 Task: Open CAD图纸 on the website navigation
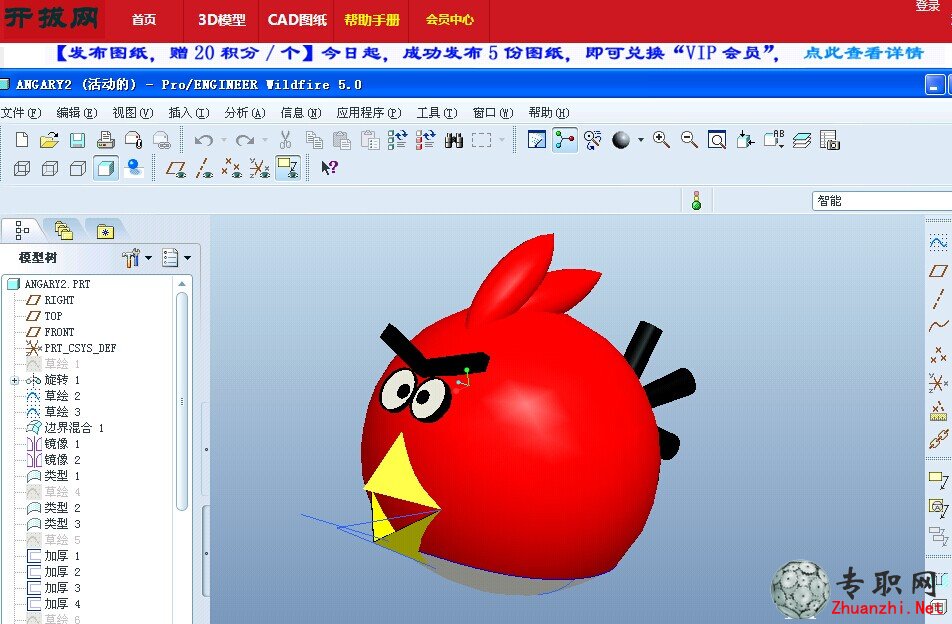[x=297, y=20]
